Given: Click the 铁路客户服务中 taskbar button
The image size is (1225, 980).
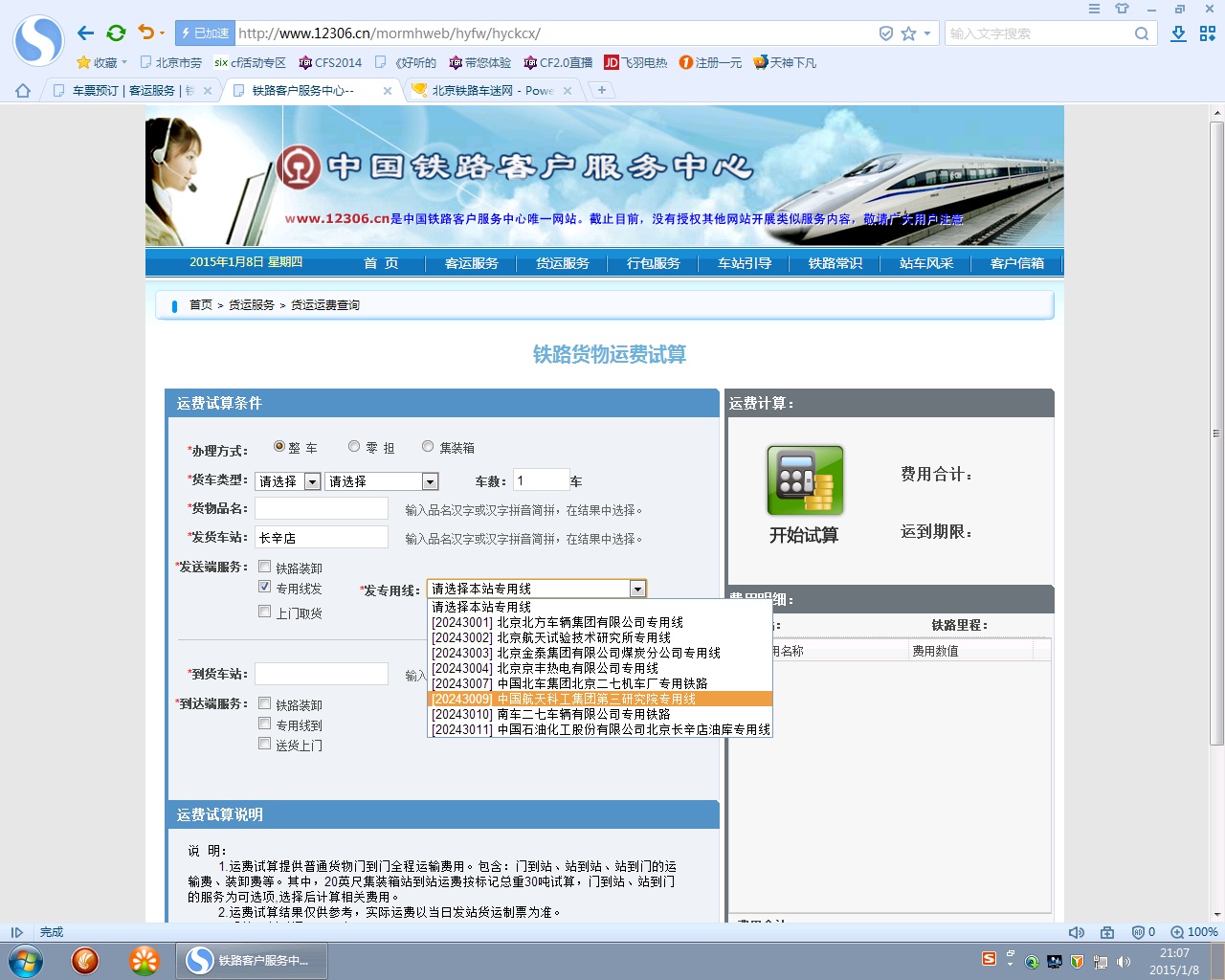Looking at the screenshot, I should (x=252, y=960).
